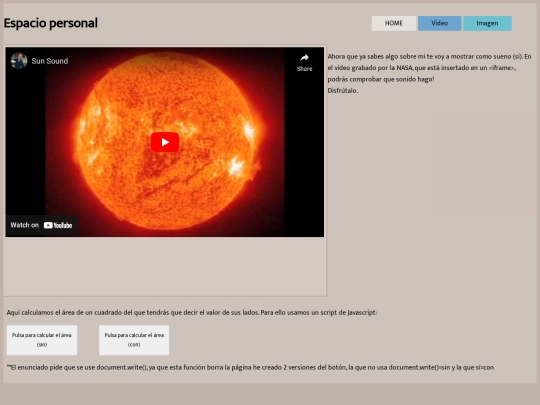Click Pulsa para calcular el área (sin) button

(x=42, y=340)
